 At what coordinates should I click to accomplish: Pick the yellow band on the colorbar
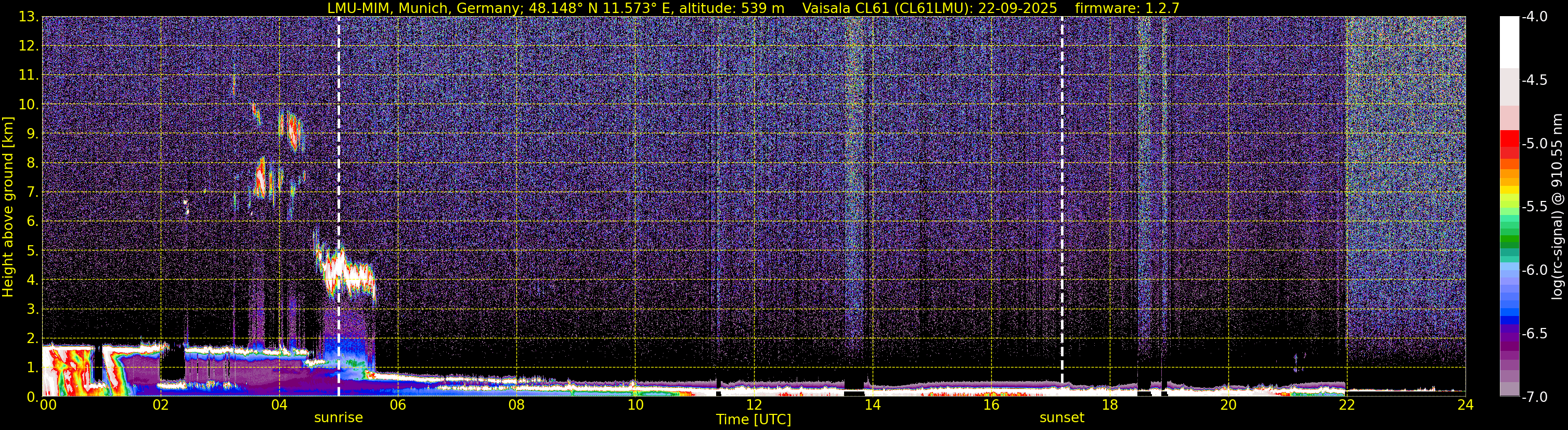coord(1509,190)
